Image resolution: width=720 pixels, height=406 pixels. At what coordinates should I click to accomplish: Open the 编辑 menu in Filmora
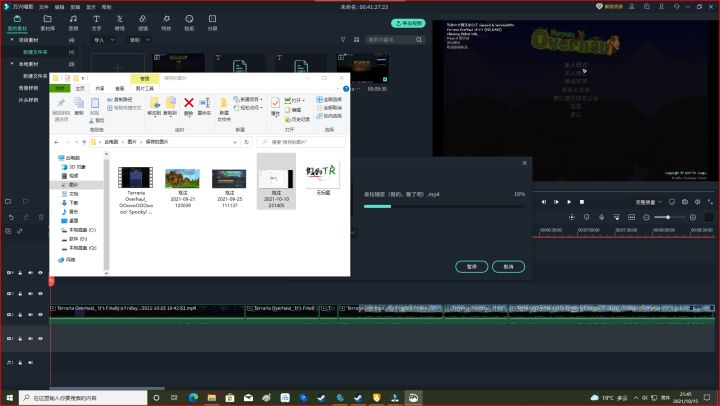59,7
